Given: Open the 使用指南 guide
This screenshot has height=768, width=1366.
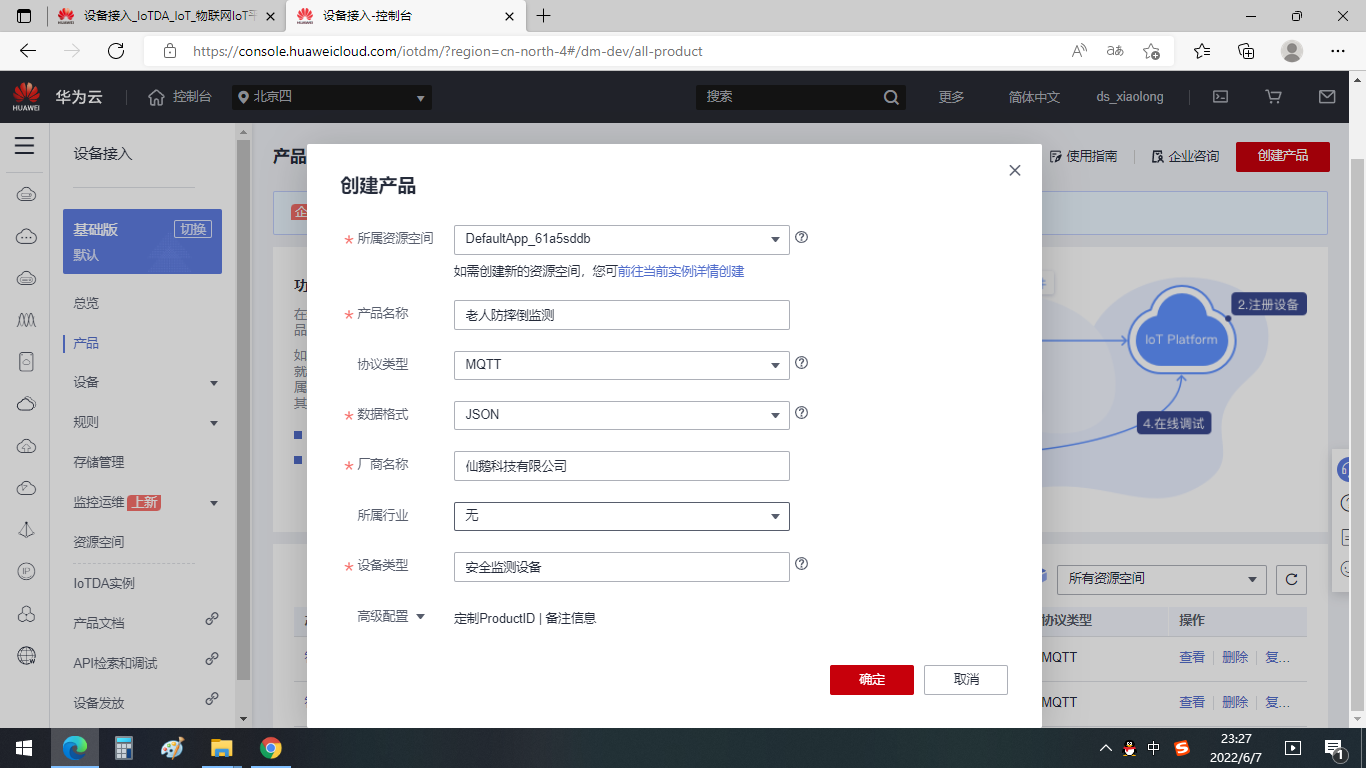Looking at the screenshot, I should pos(1083,156).
